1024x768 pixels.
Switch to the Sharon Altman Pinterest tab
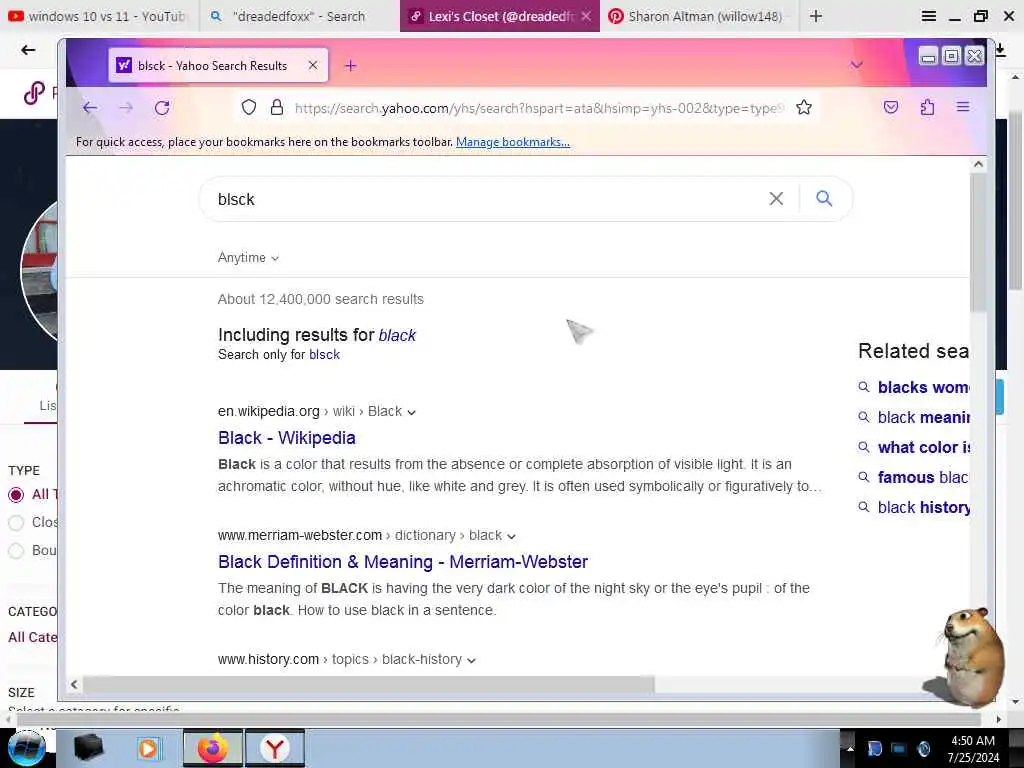[698, 16]
